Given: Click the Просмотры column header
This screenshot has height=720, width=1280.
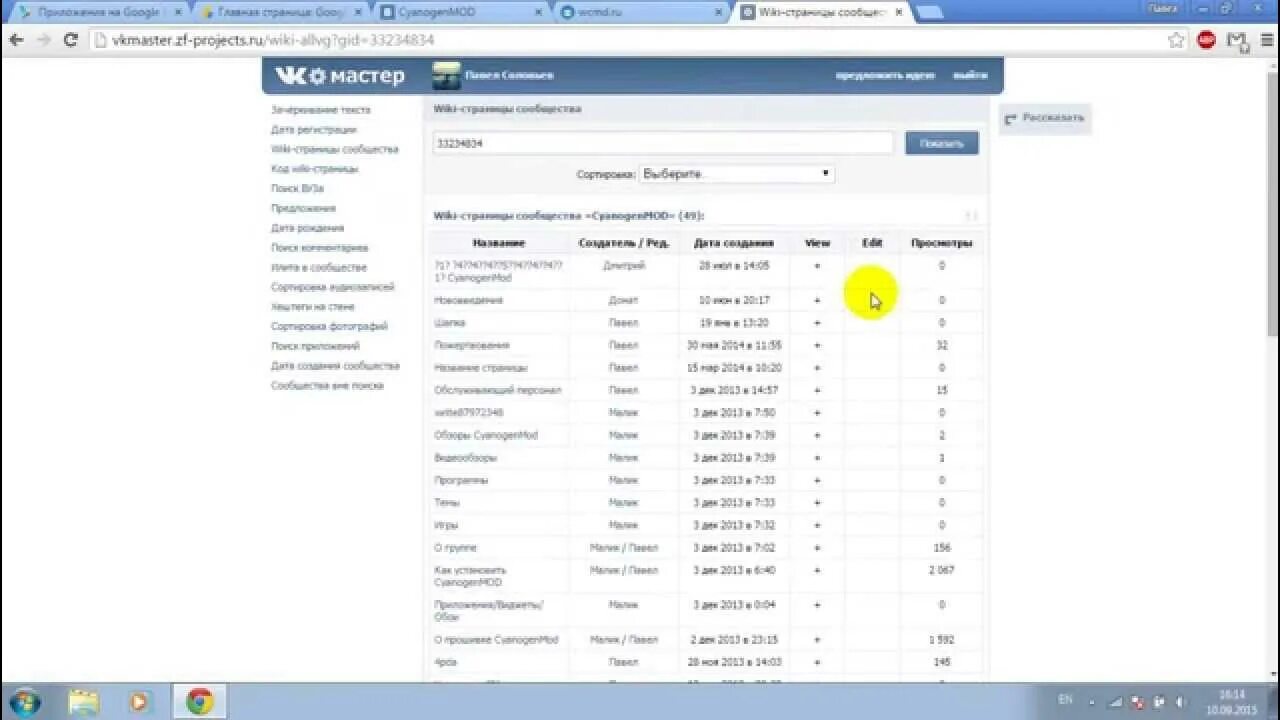Looking at the screenshot, I should click(x=941, y=243).
